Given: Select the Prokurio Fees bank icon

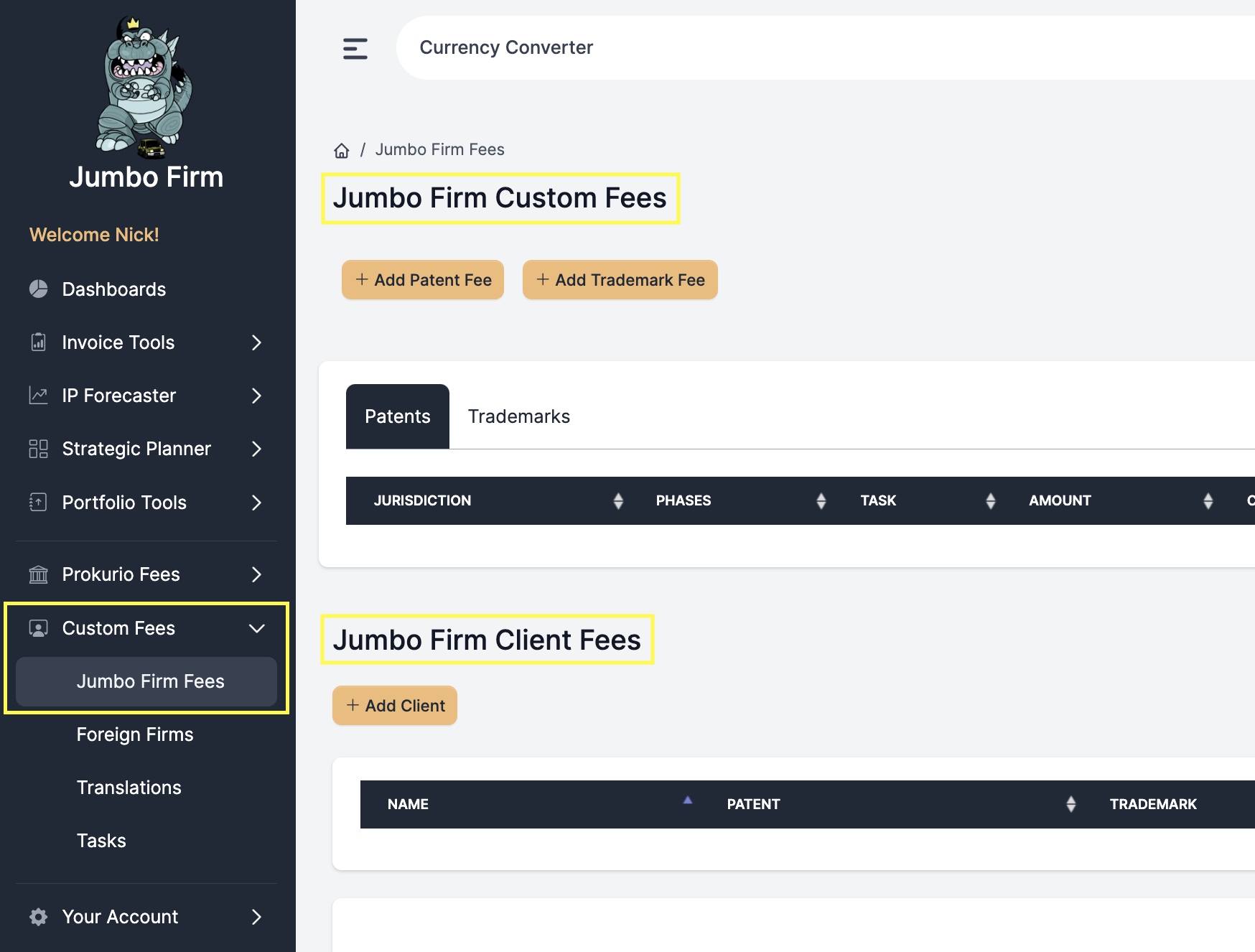Looking at the screenshot, I should pyautogui.click(x=39, y=574).
